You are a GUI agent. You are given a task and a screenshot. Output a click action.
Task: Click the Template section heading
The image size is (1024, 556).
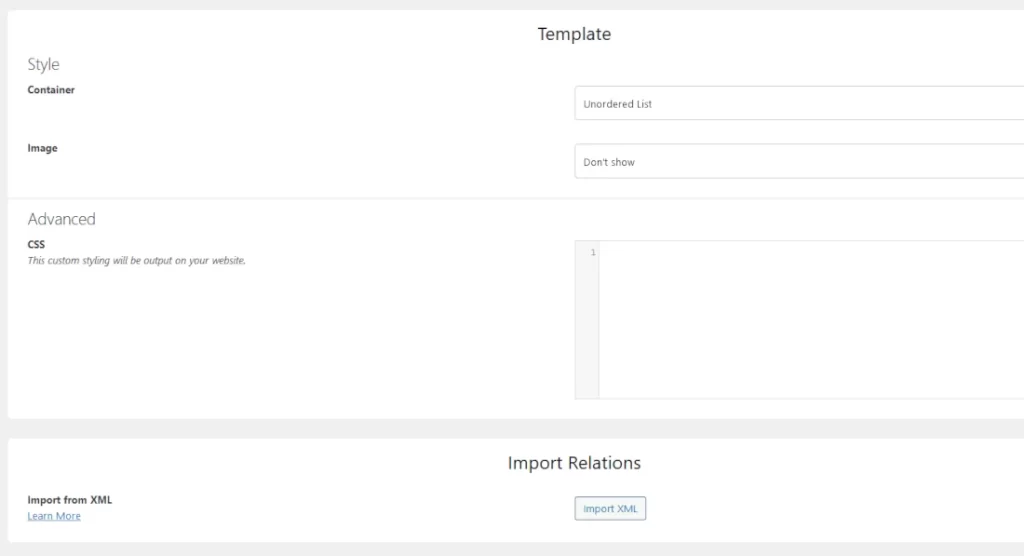574,34
